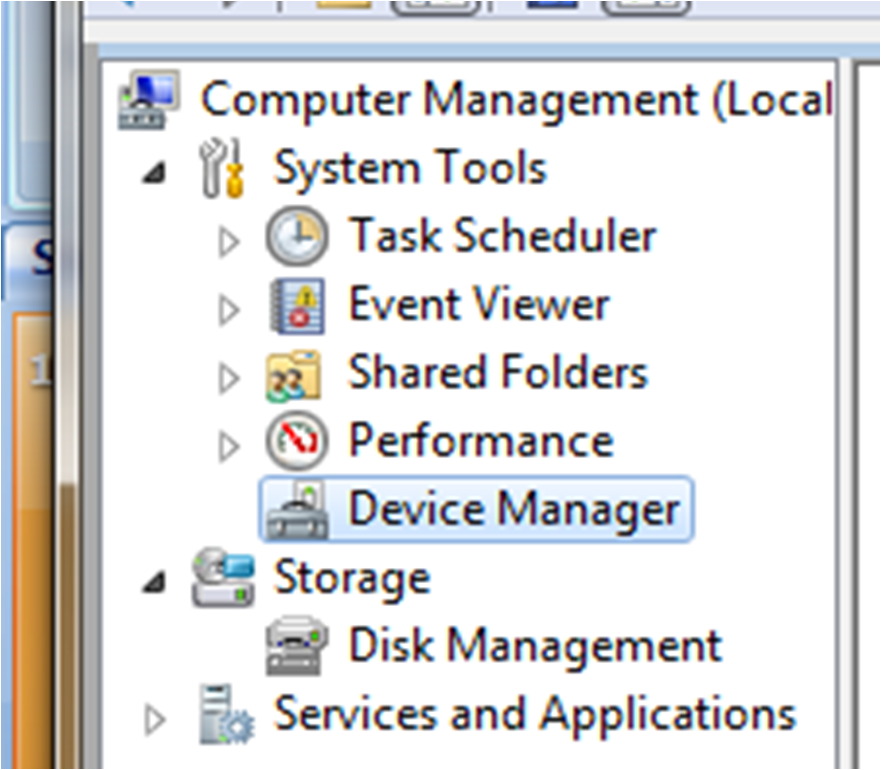This screenshot has width=881, height=770.
Task: Select the Performance gauge icon
Action: point(296,441)
